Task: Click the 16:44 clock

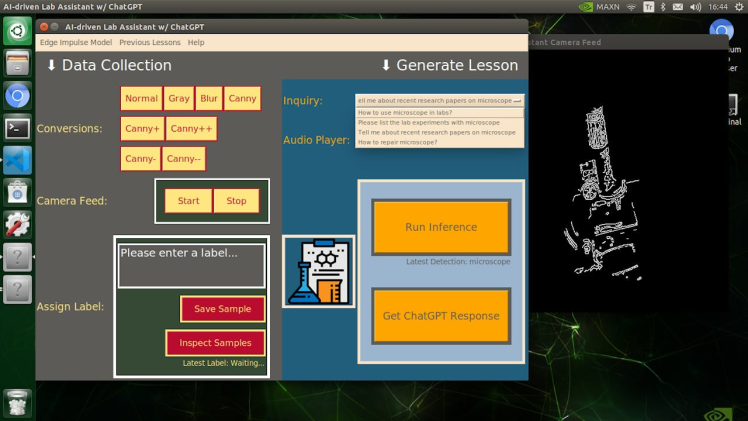Action: coord(718,7)
